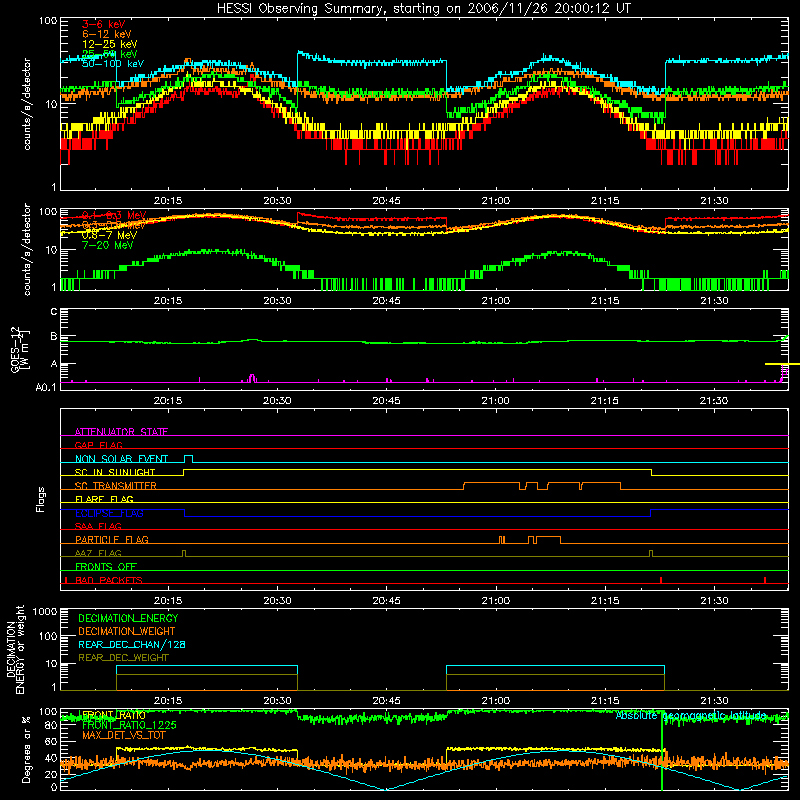Select the FLARE_FLAG label
Image resolution: width=800 pixels, height=800 pixels.
pos(104,499)
